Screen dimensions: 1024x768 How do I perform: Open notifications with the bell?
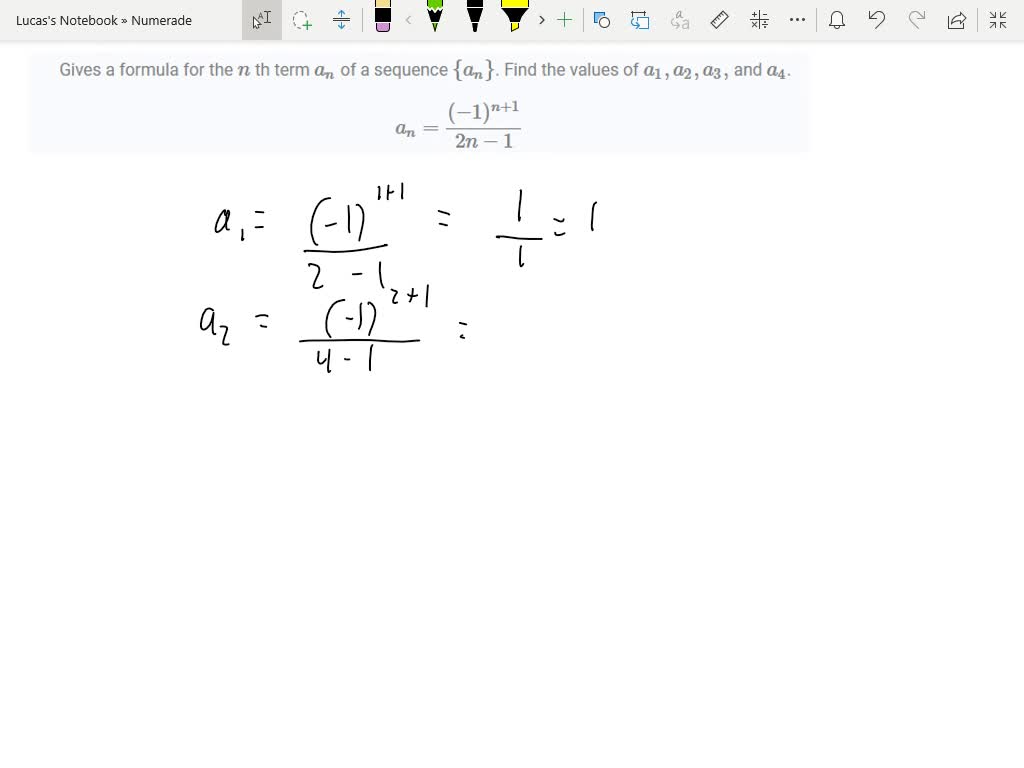click(837, 19)
